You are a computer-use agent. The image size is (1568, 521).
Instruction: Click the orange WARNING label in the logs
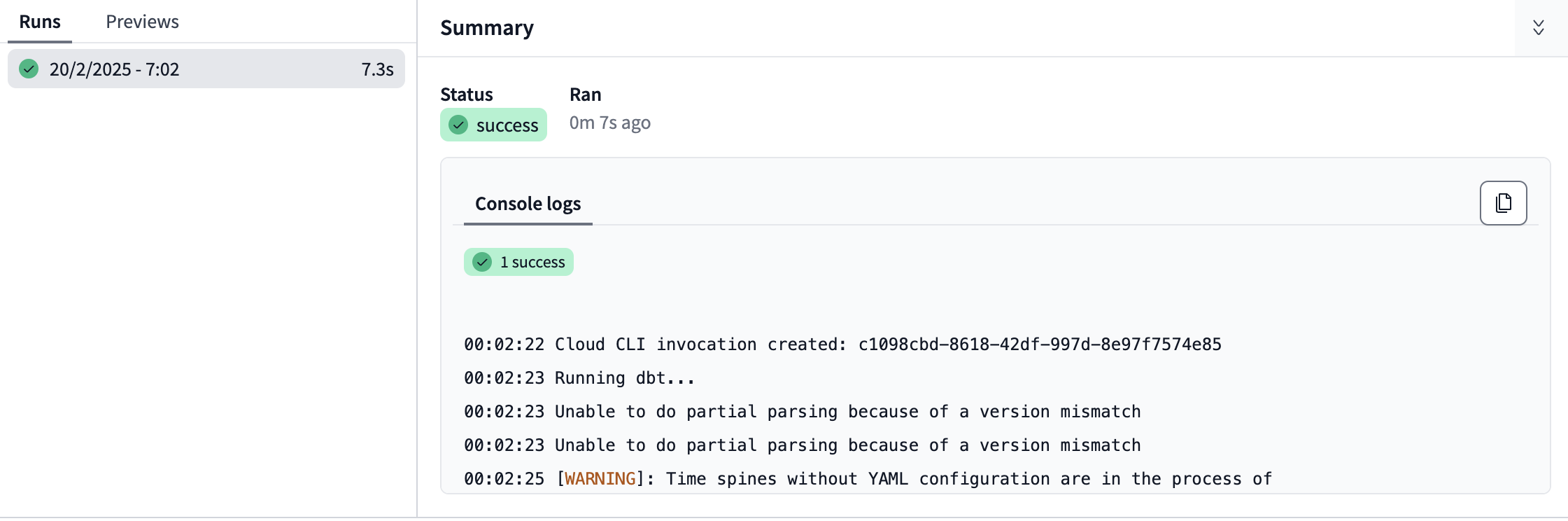(600, 479)
